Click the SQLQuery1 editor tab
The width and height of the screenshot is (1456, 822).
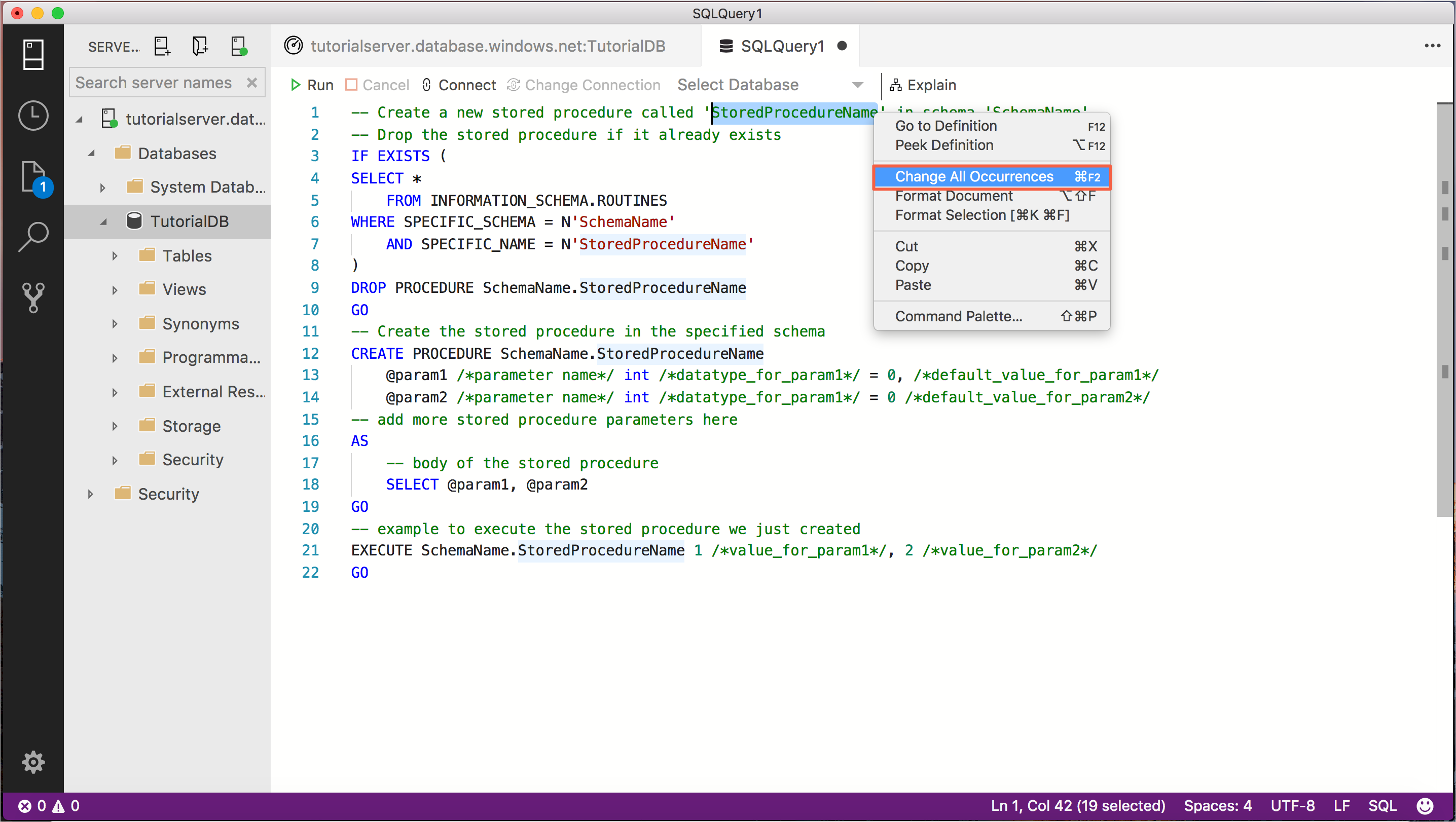tap(783, 46)
